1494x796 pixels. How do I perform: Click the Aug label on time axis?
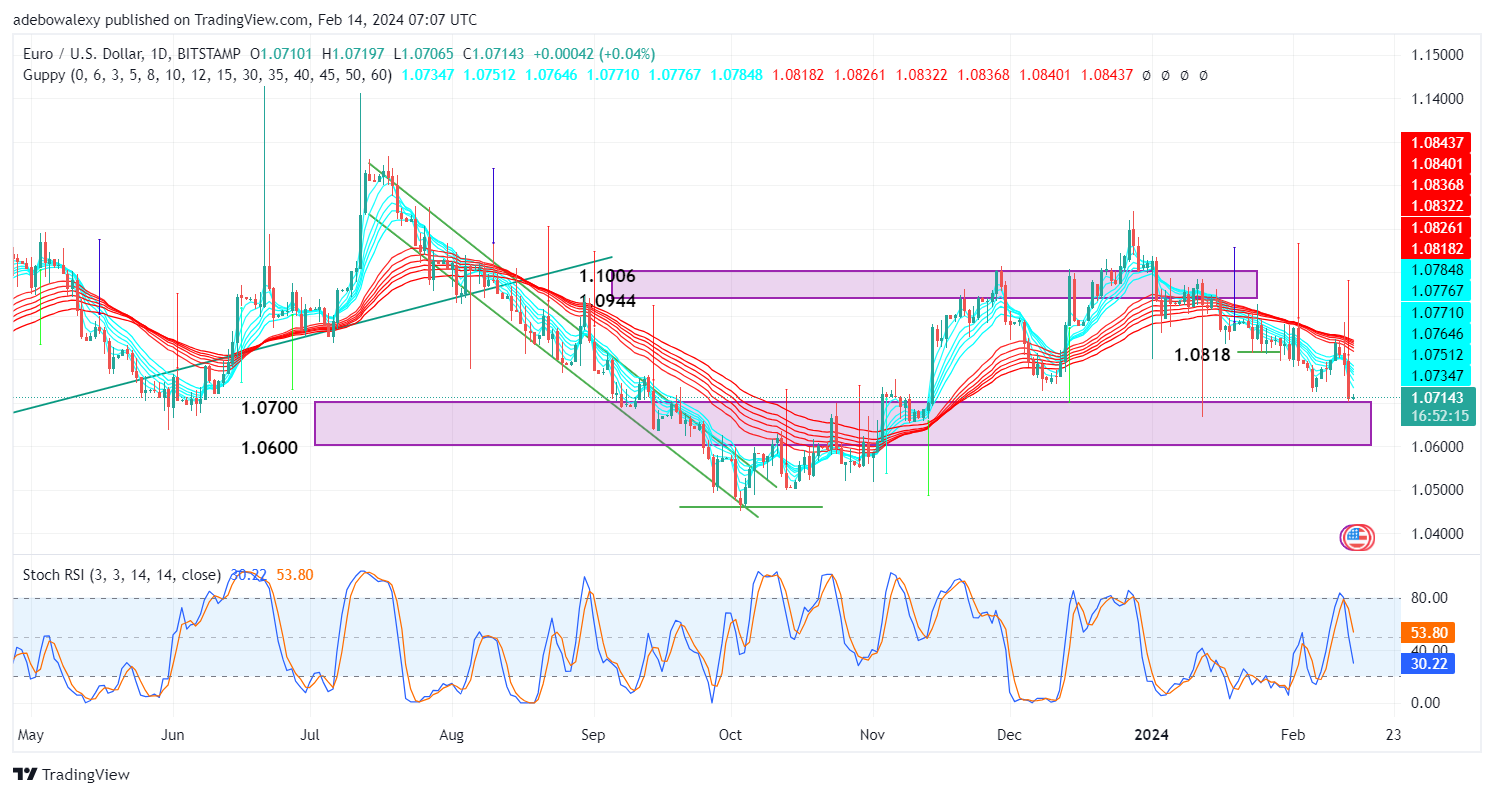click(452, 735)
